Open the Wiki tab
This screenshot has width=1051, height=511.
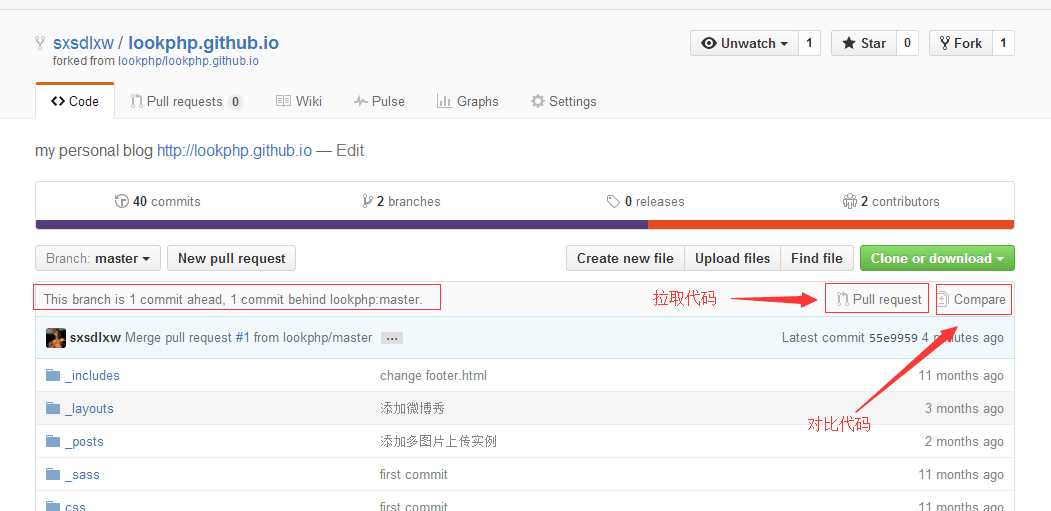[x=299, y=101]
